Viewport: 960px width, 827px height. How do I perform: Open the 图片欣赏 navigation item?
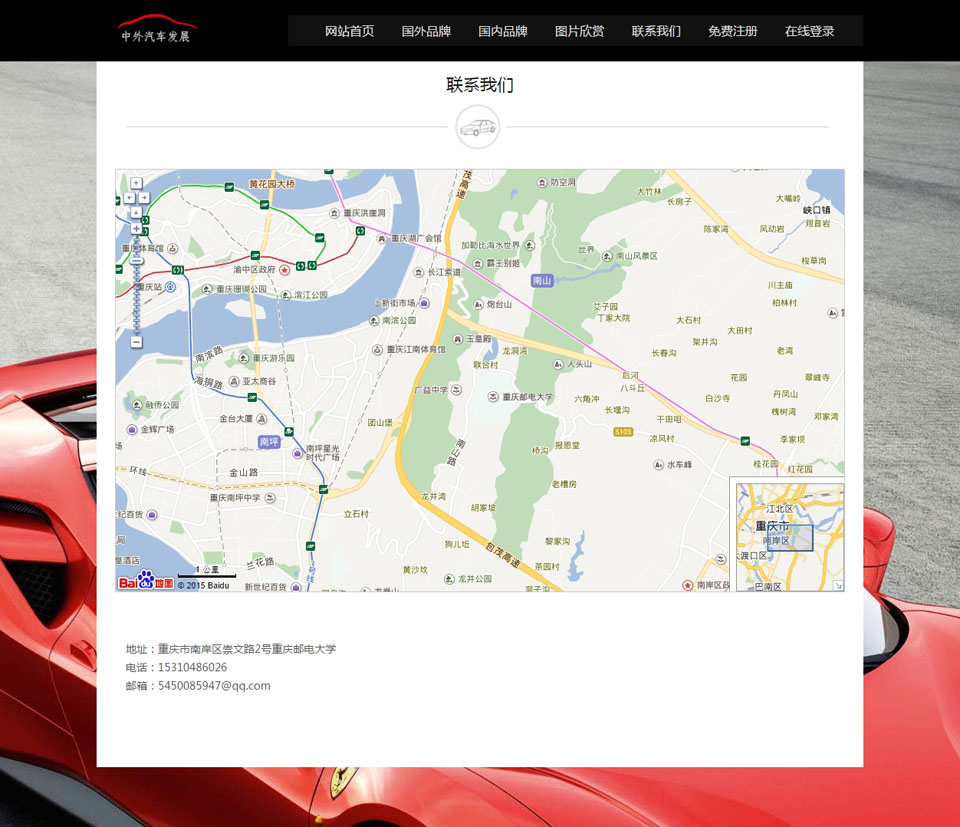(x=579, y=31)
